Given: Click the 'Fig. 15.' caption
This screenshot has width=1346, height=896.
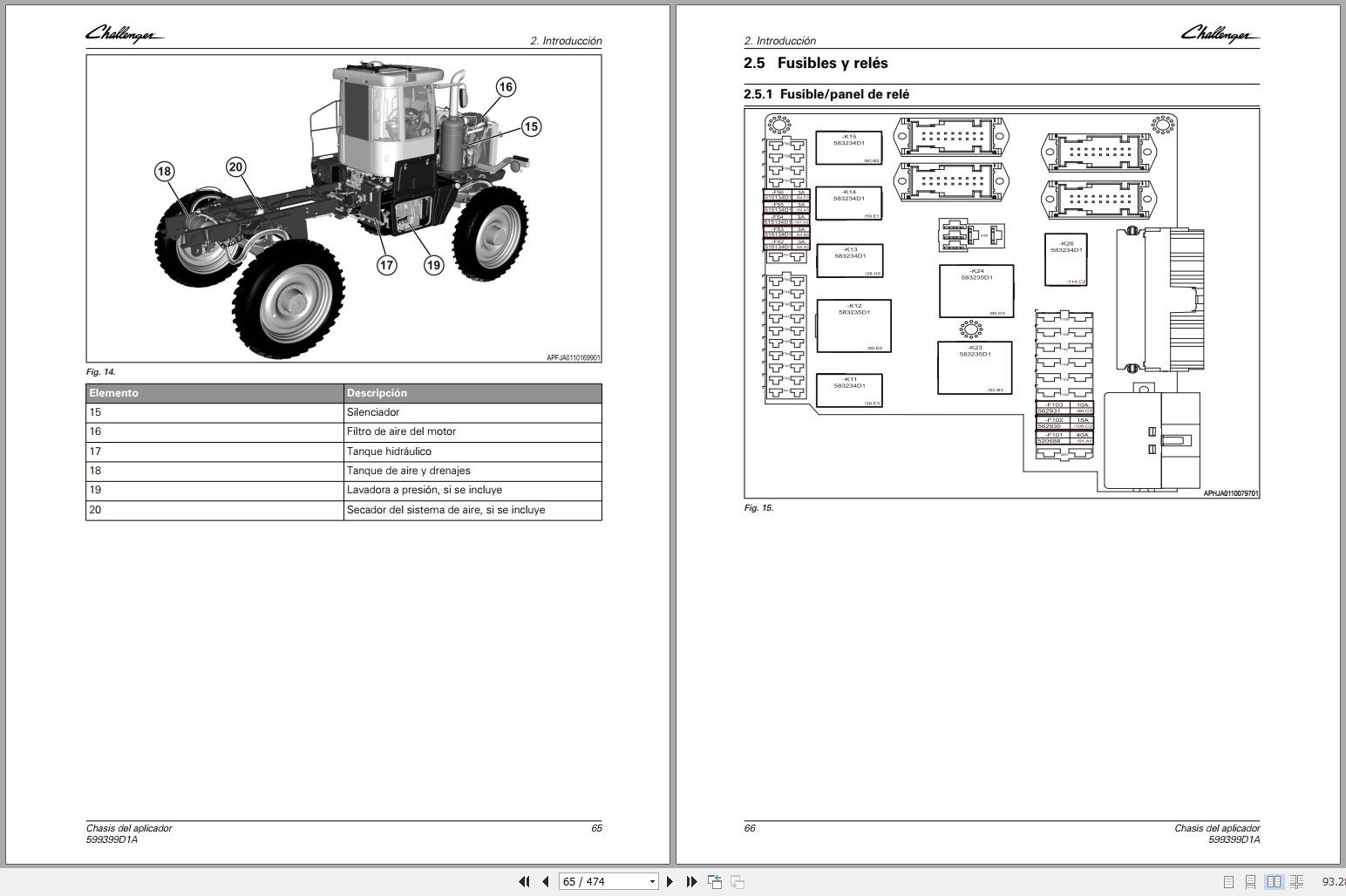Looking at the screenshot, I should tap(758, 508).
